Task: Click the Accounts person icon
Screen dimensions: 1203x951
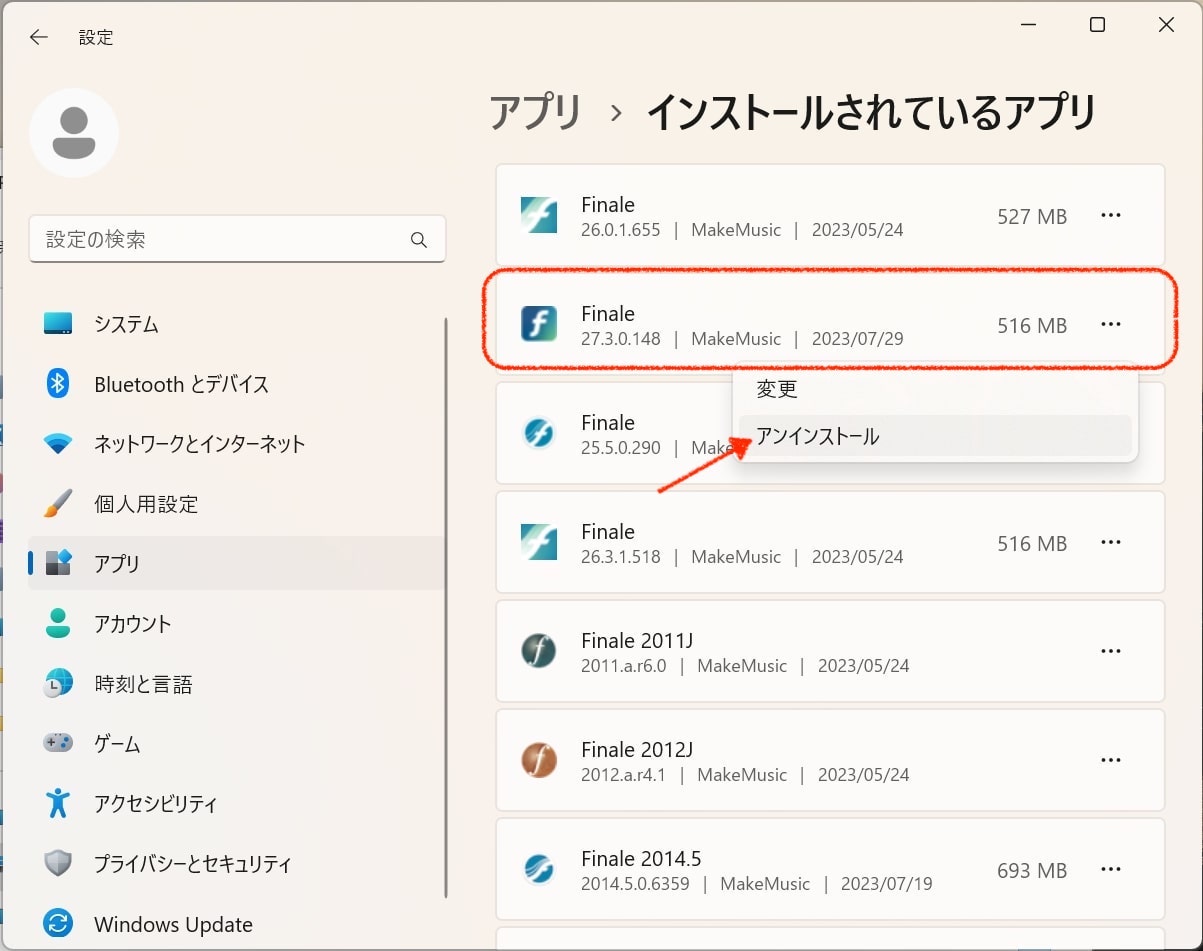Action: click(x=58, y=624)
